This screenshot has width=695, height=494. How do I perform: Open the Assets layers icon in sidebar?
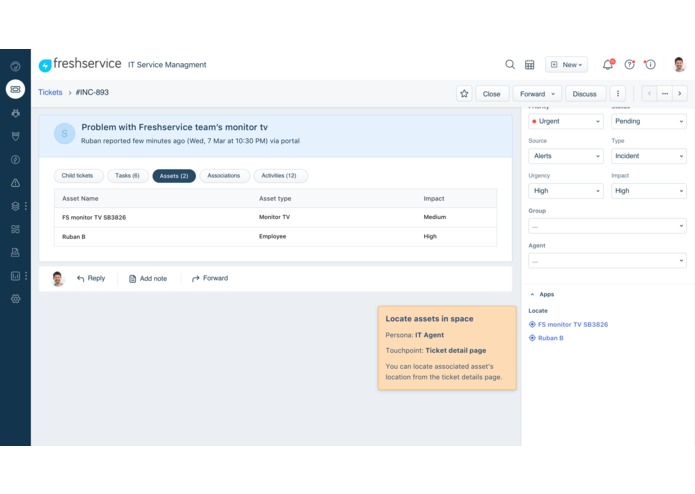(15, 206)
